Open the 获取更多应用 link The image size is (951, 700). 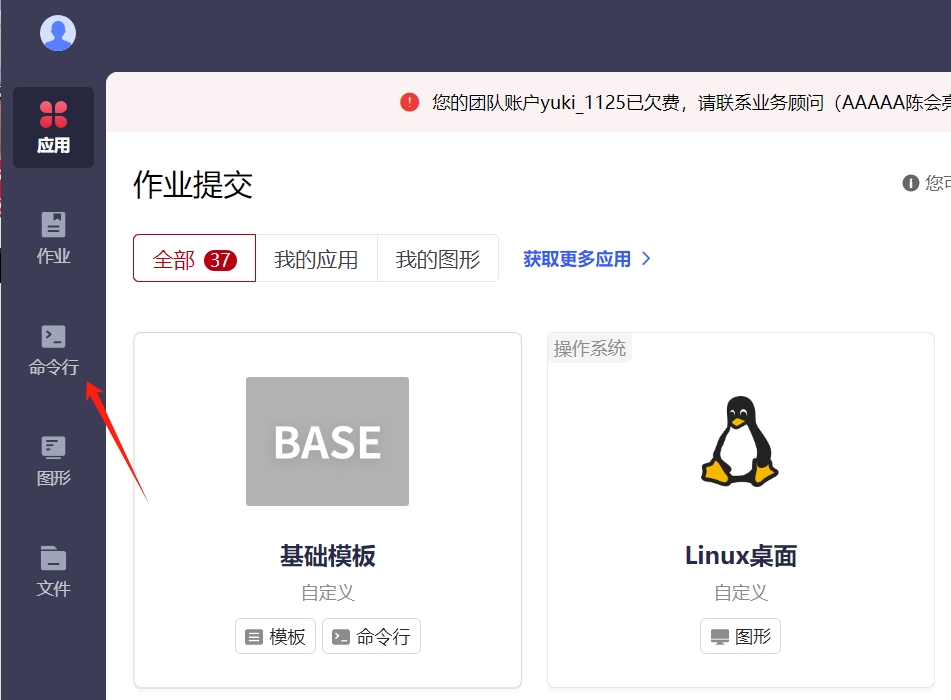pos(577,259)
